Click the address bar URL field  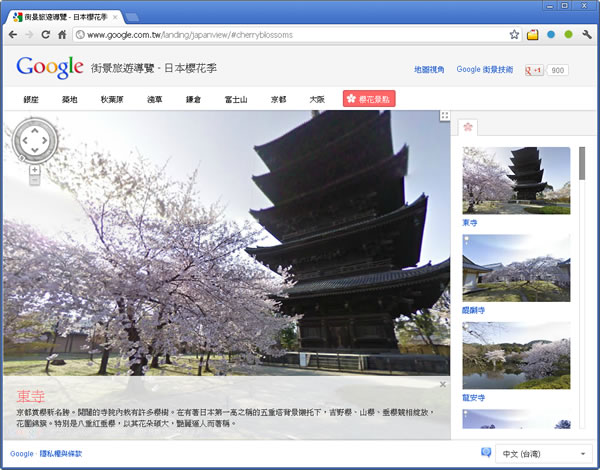click(290, 34)
